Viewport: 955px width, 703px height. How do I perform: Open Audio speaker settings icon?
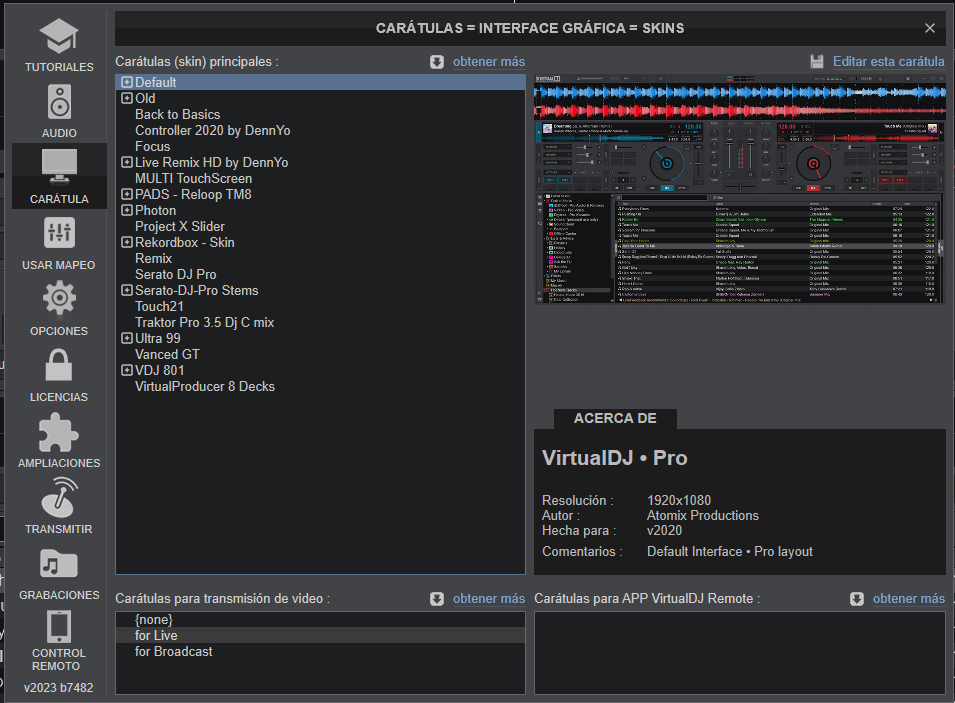[x=59, y=102]
